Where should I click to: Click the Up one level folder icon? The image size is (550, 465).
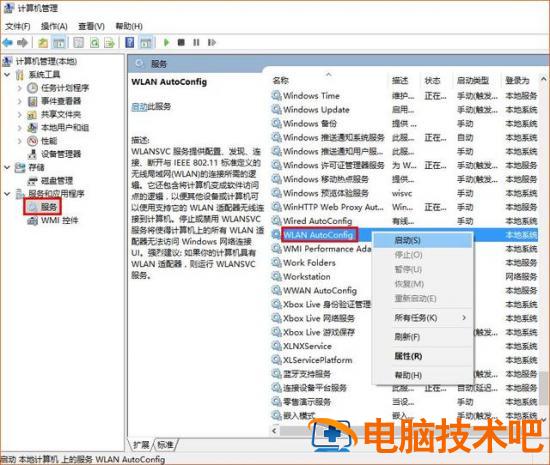tap(43, 43)
